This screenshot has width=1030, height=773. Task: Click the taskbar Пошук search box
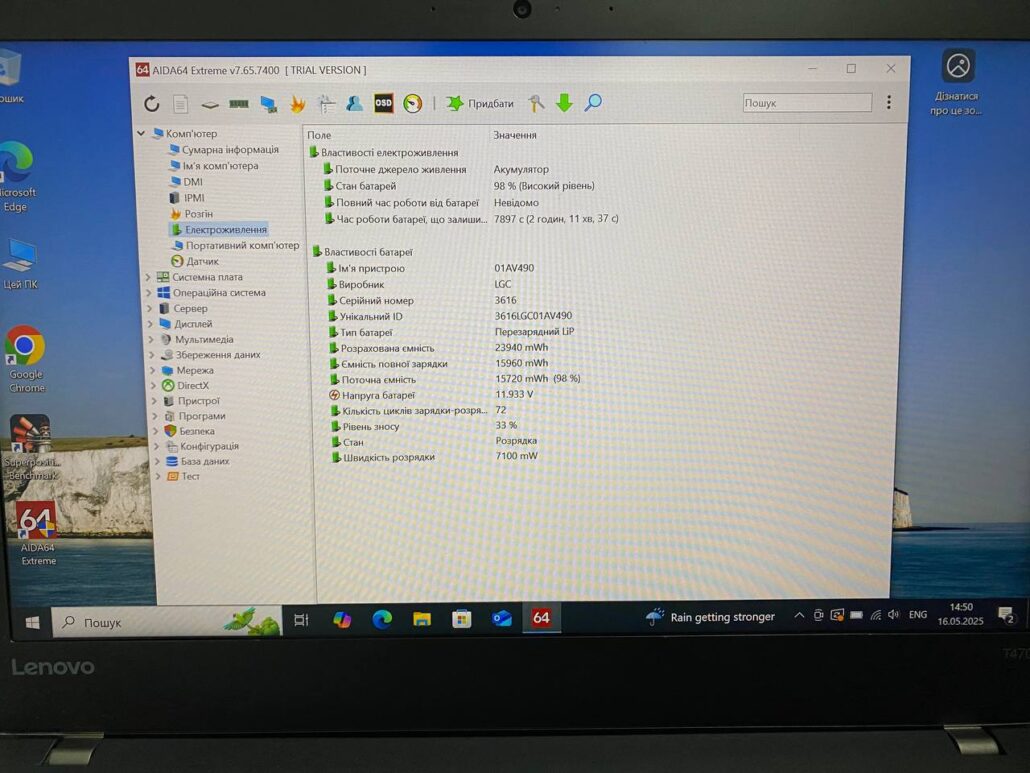[x=167, y=621]
